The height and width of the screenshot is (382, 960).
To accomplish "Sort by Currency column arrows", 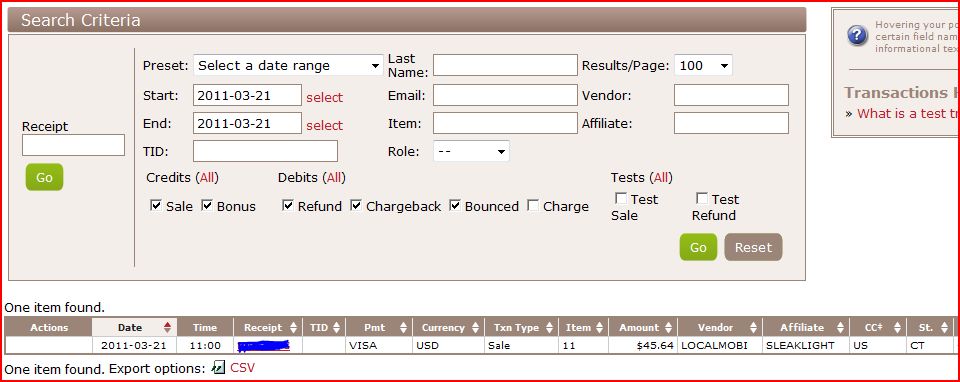I will point(476,328).
